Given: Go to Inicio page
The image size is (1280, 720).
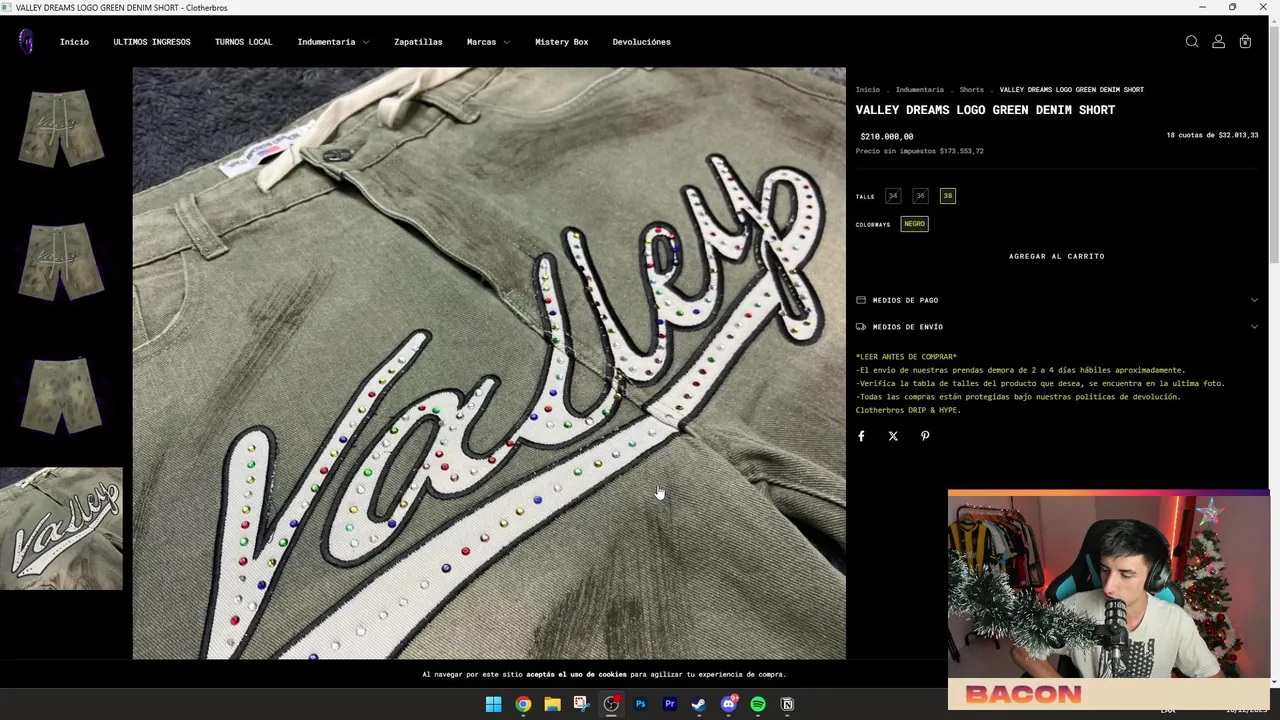Looking at the screenshot, I should click(74, 42).
